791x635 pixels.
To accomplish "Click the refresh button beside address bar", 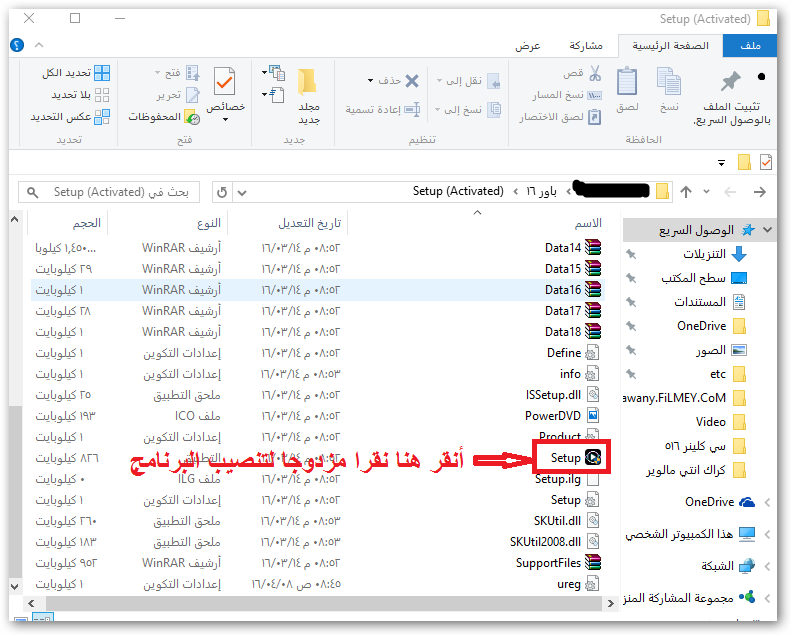I will pyautogui.click(x=222, y=192).
